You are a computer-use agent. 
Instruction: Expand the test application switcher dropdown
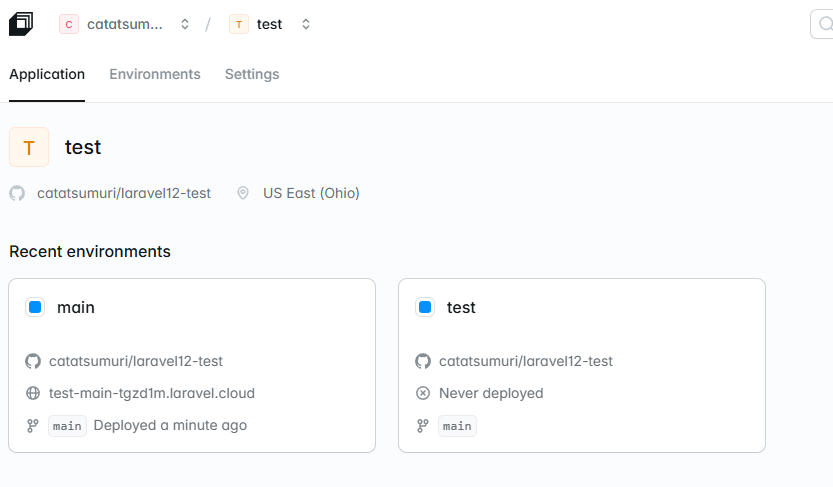(306, 24)
